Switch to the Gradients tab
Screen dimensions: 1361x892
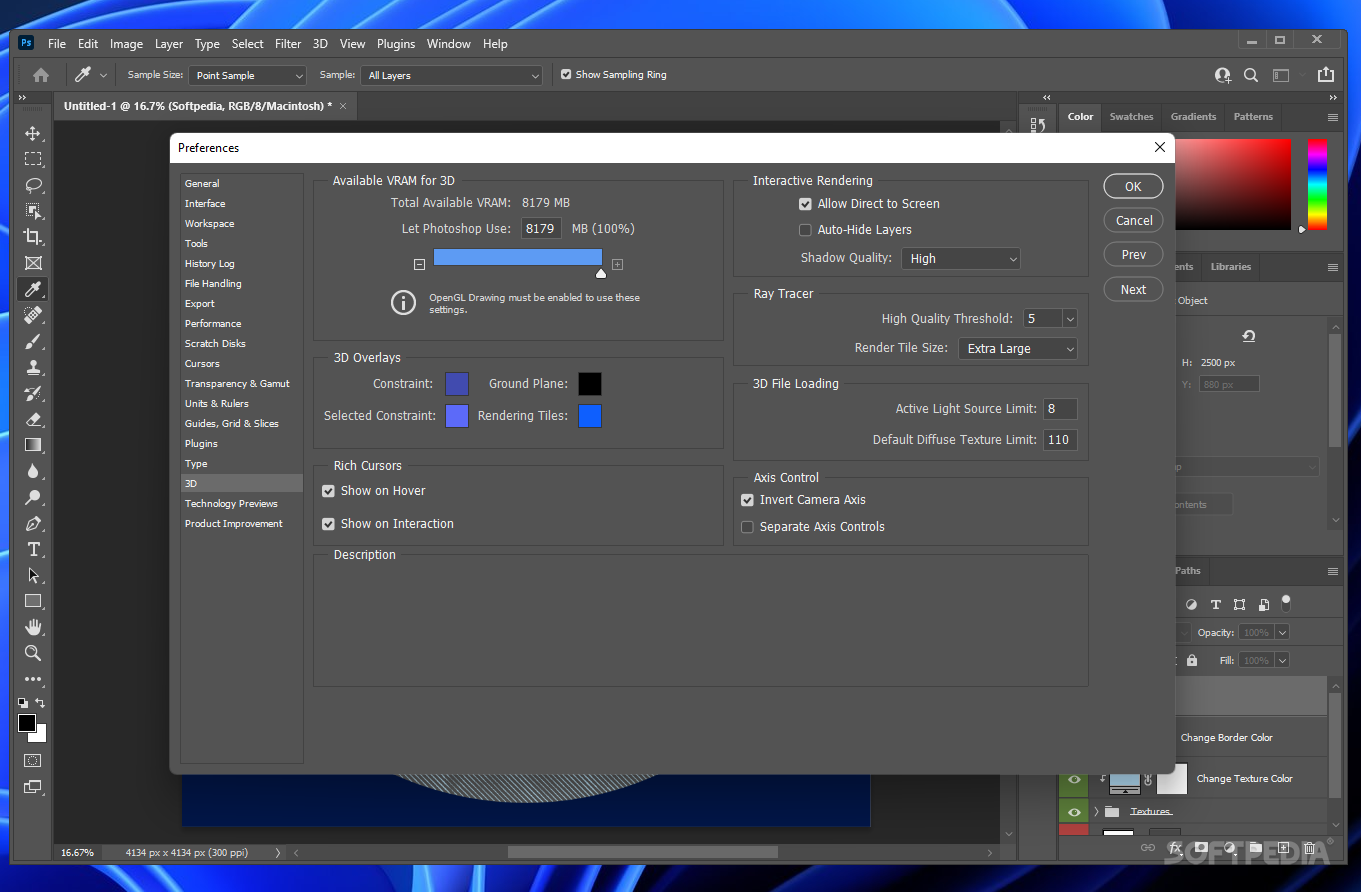pos(1194,117)
